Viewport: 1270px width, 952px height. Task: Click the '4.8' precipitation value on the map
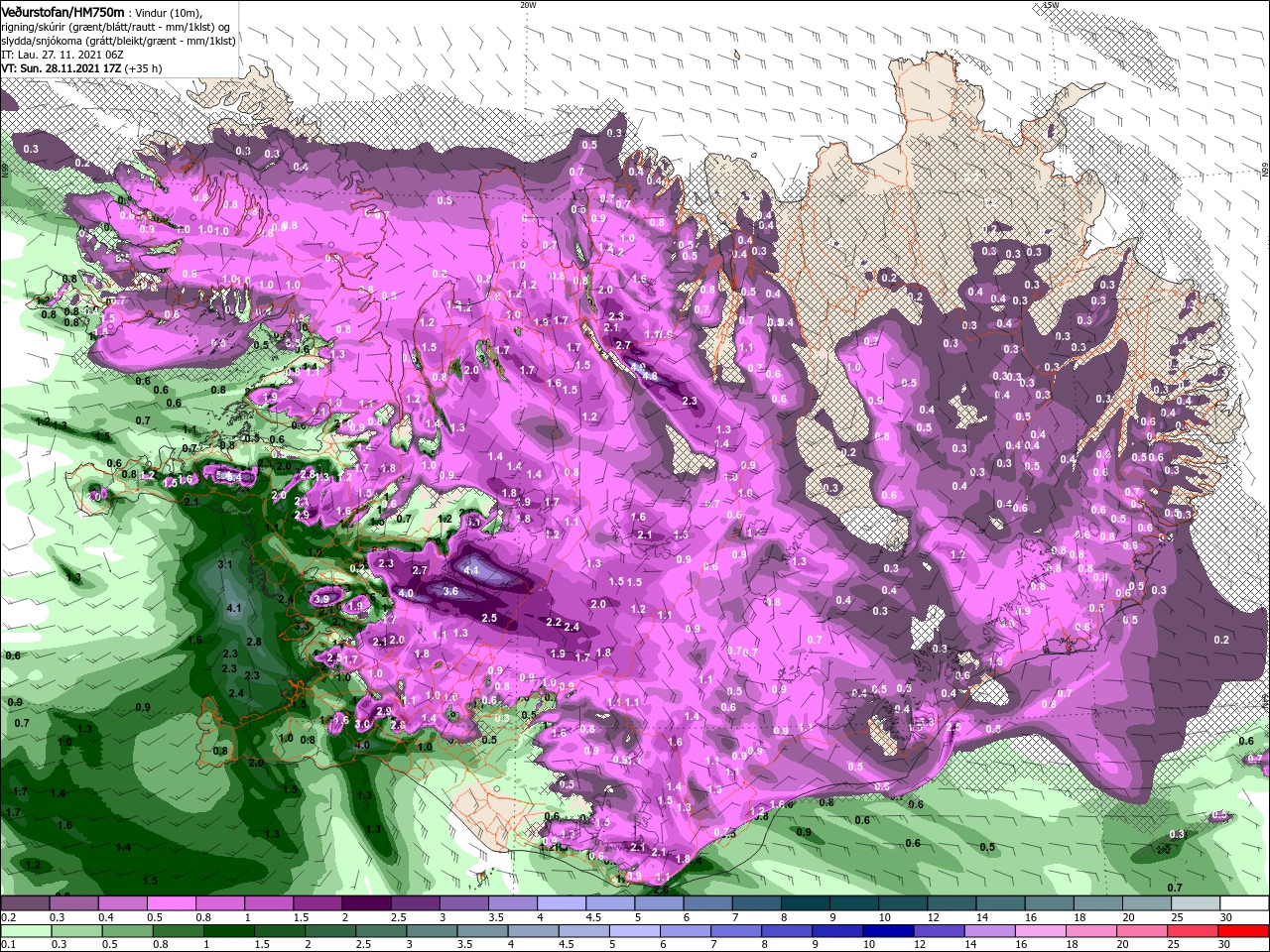[x=651, y=376]
